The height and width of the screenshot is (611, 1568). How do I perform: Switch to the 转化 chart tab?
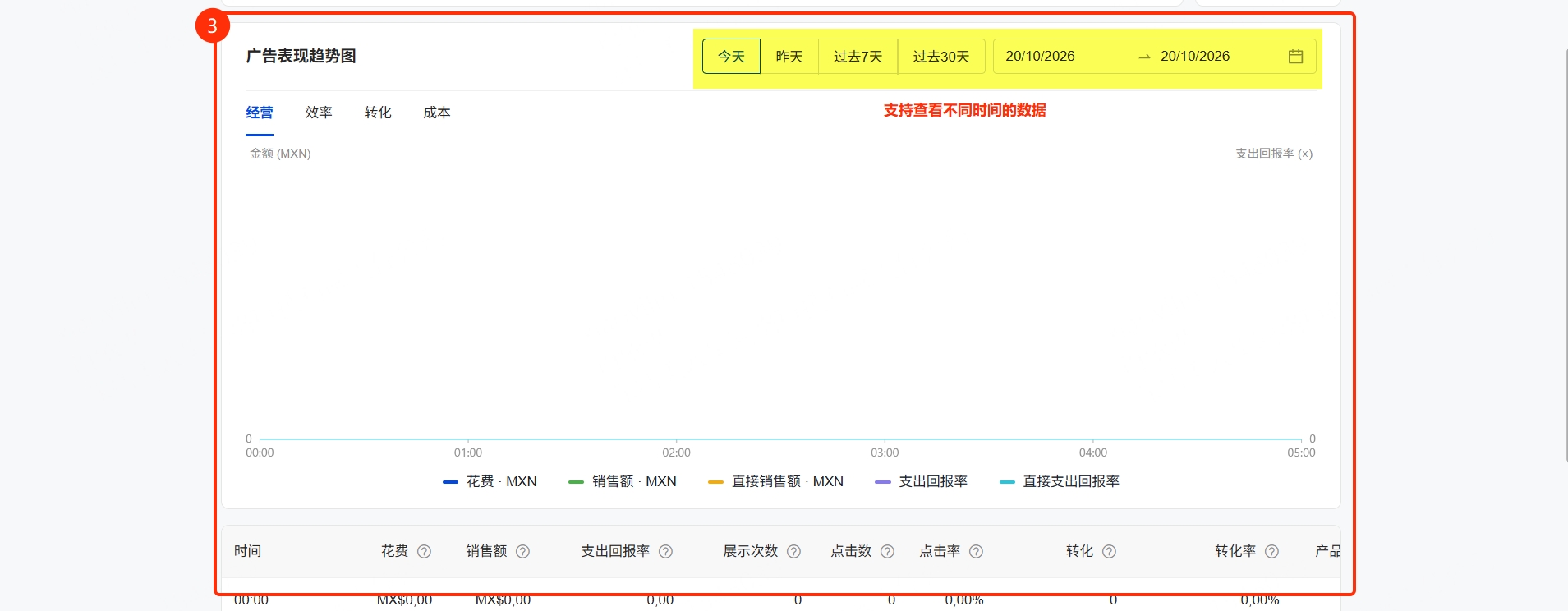tap(378, 113)
